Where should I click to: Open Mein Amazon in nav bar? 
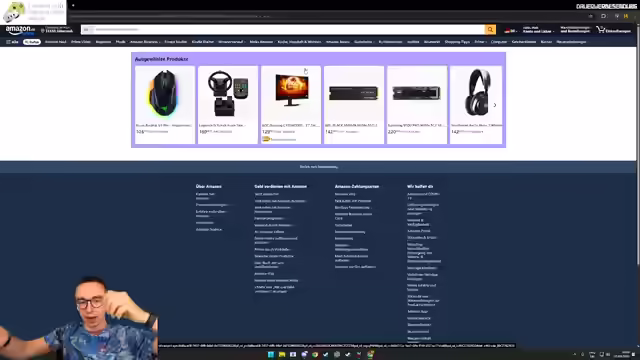tap(261, 42)
